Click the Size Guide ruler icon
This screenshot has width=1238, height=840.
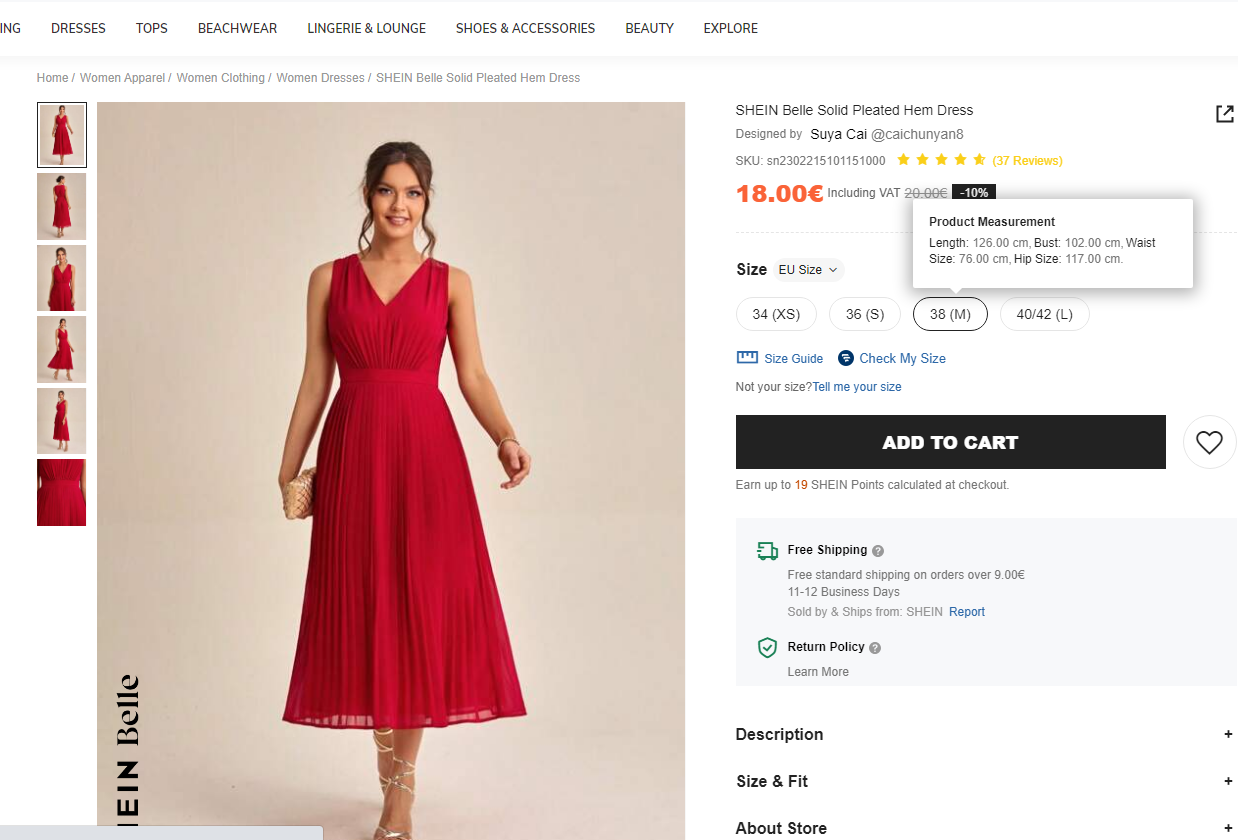click(747, 358)
